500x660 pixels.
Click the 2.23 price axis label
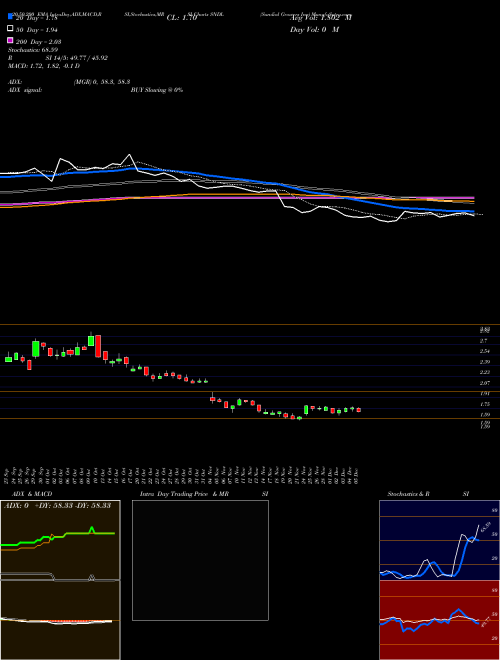pos(485,372)
